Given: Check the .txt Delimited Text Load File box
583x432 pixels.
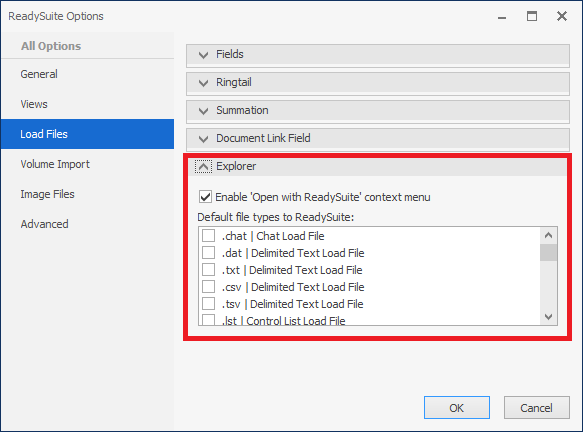Looking at the screenshot, I should coord(208,270).
